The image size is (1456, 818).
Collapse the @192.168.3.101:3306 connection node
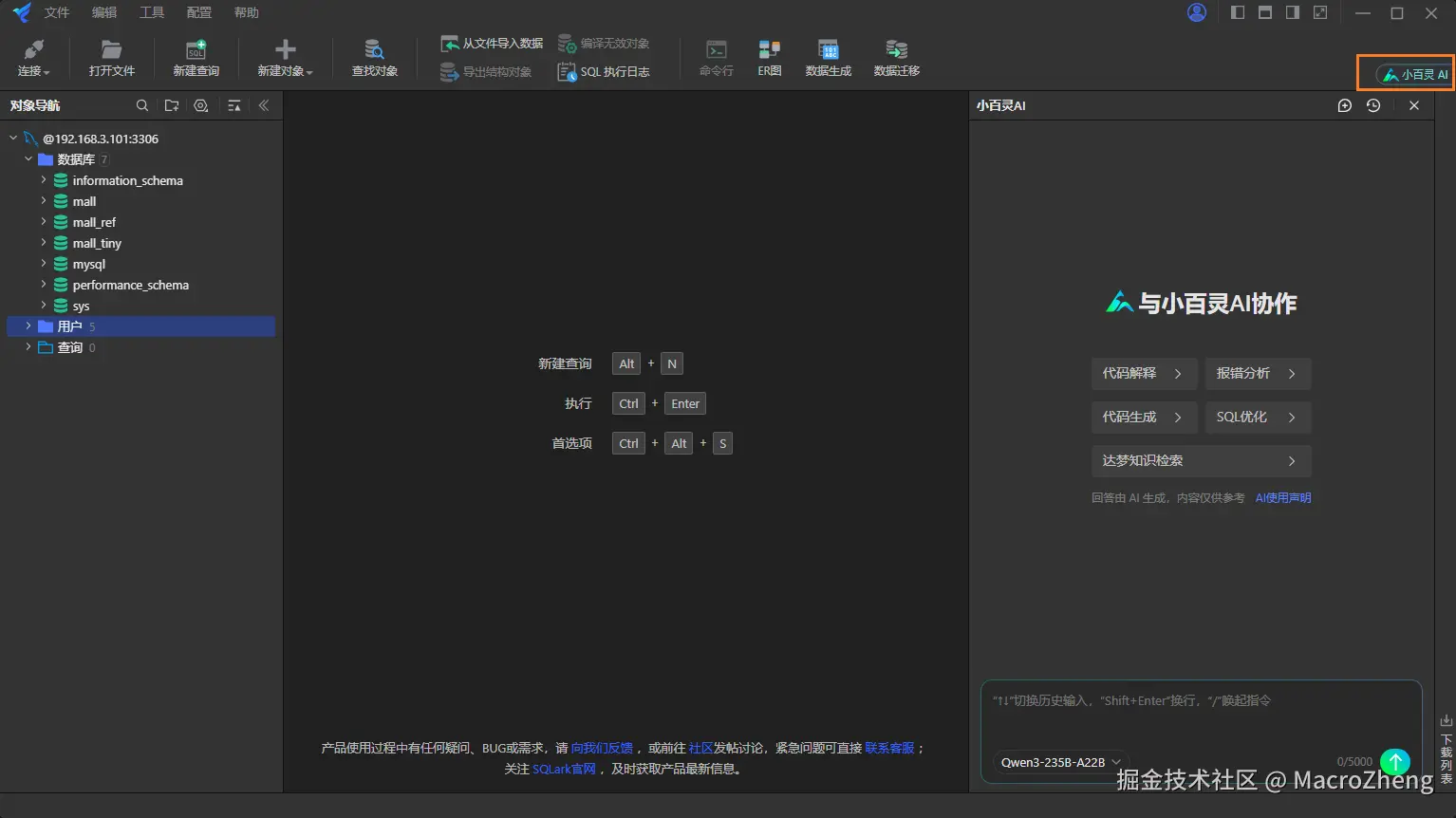click(x=13, y=139)
